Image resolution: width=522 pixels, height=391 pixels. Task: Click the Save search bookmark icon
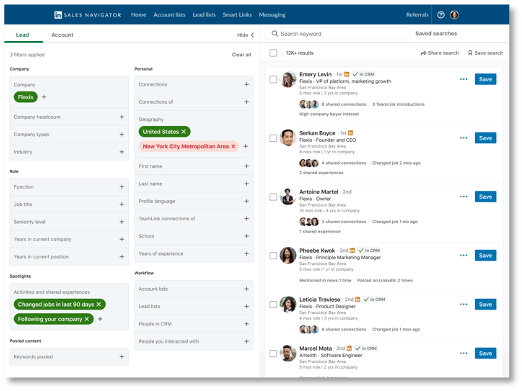point(470,53)
